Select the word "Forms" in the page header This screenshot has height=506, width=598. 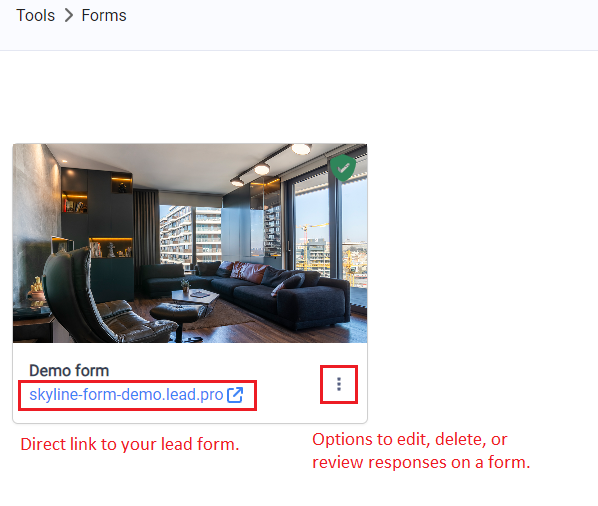[x=104, y=16]
